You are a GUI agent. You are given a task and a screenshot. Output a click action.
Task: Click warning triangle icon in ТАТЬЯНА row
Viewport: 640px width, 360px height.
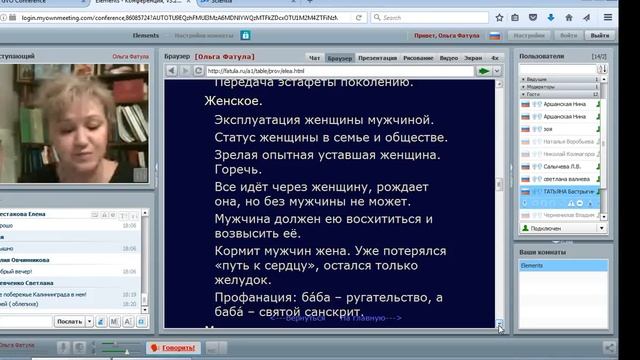pyautogui.click(x=571, y=203)
